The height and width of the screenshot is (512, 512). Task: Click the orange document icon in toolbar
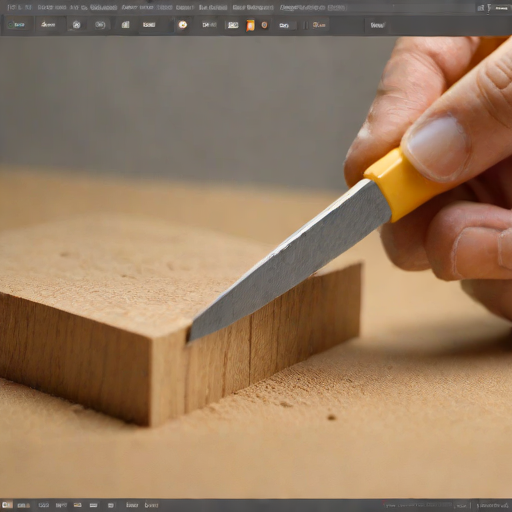point(250,25)
